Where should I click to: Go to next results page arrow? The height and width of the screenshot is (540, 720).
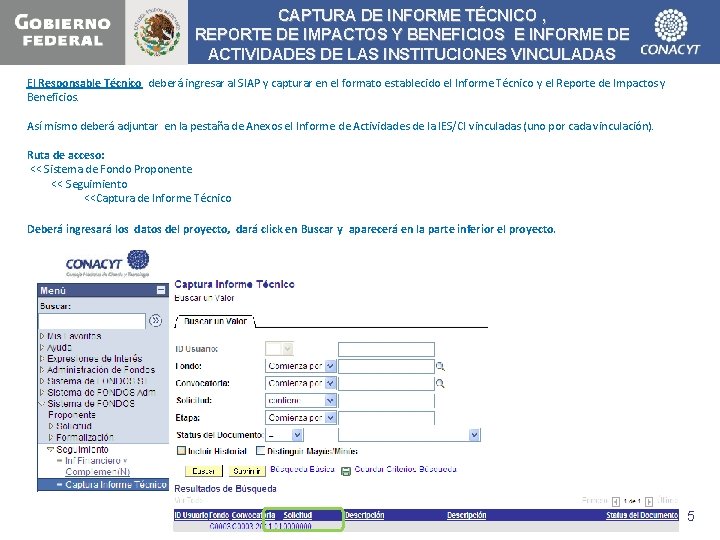pyautogui.click(x=649, y=501)
